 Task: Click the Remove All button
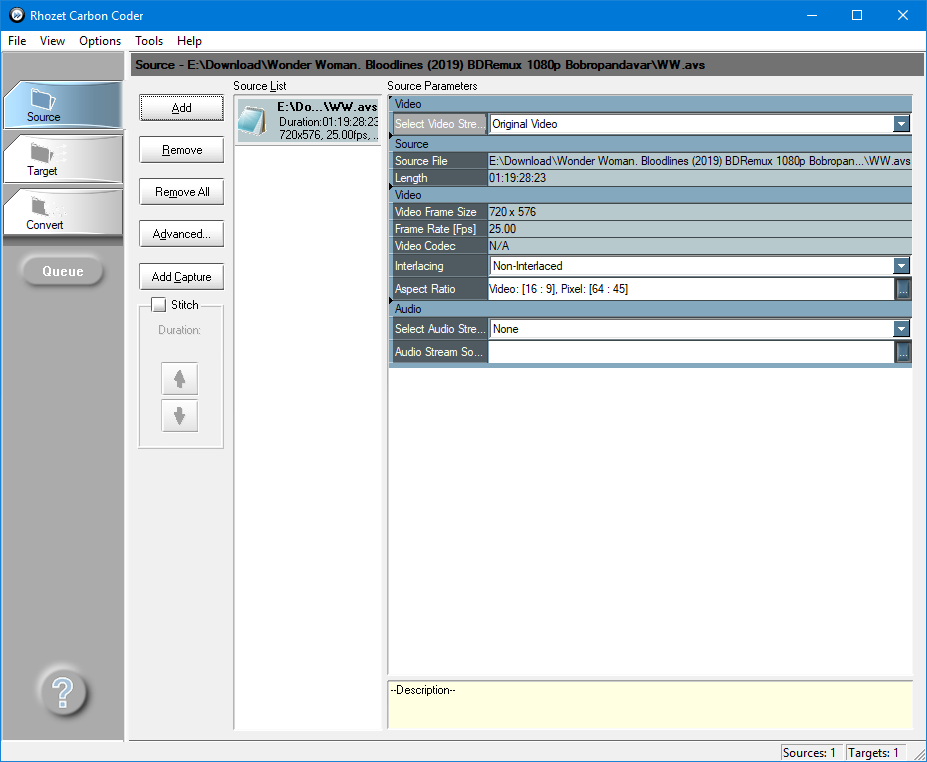coord(181,192)
